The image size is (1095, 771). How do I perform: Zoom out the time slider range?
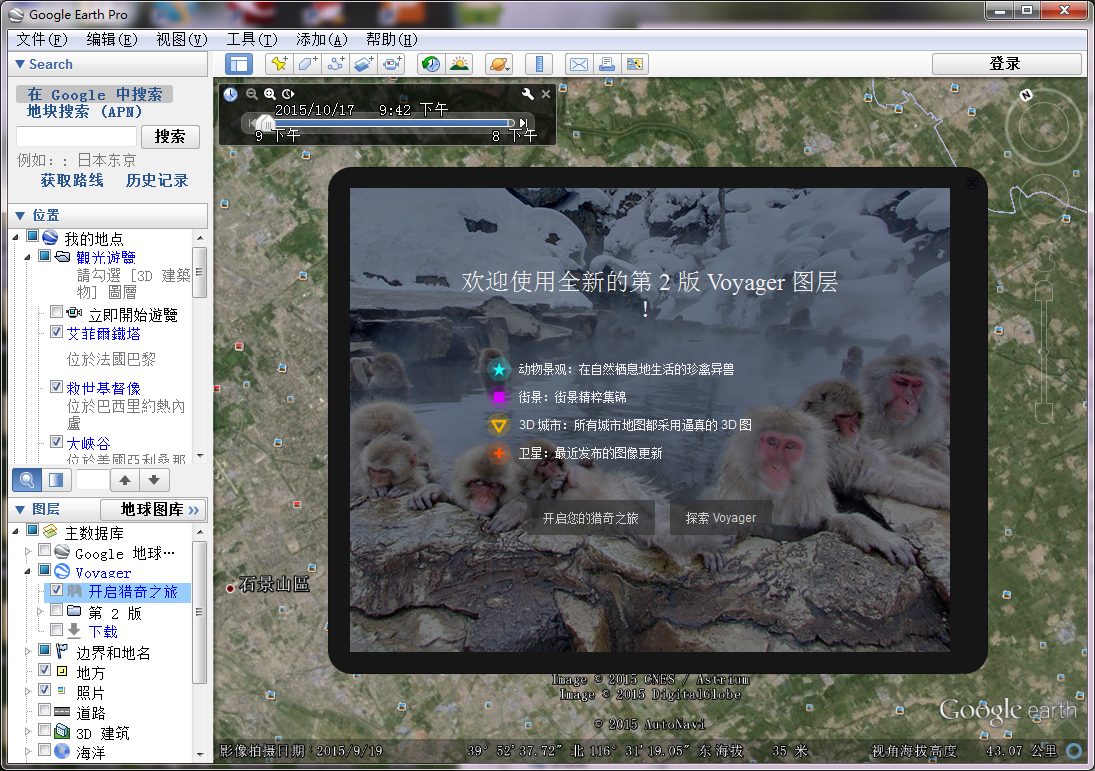[x=251, y=94]
